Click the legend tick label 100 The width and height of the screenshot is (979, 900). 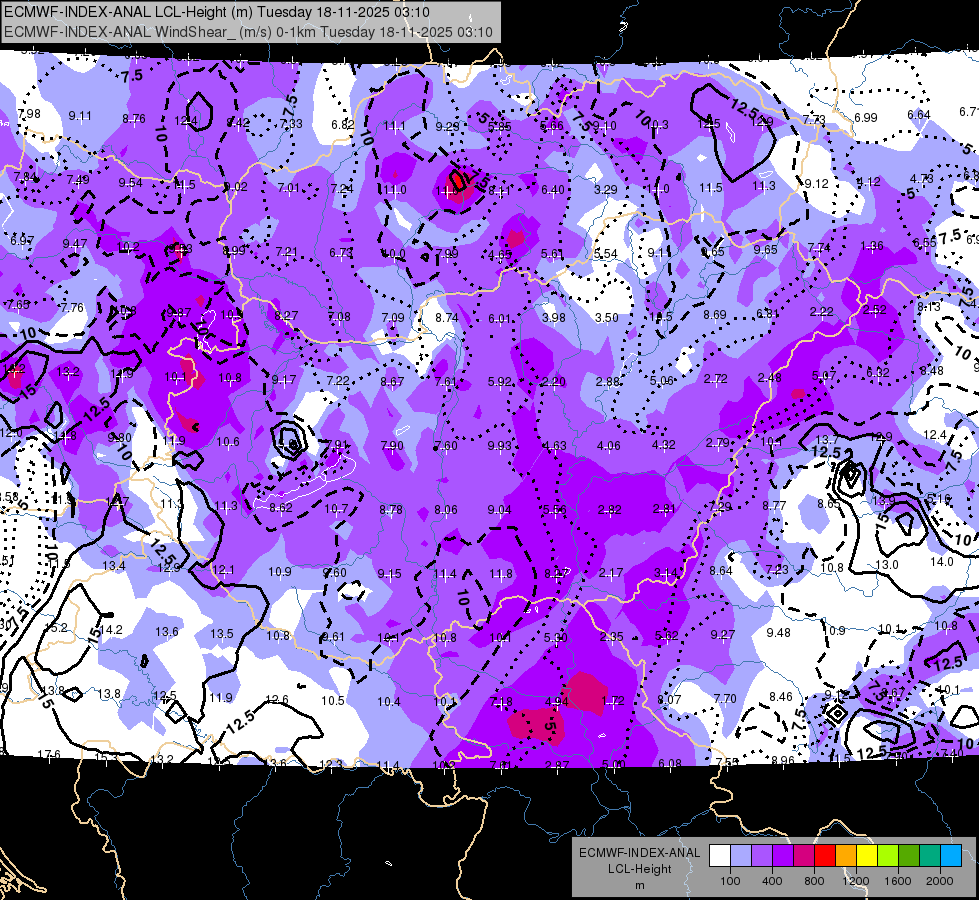click(730, 881)
